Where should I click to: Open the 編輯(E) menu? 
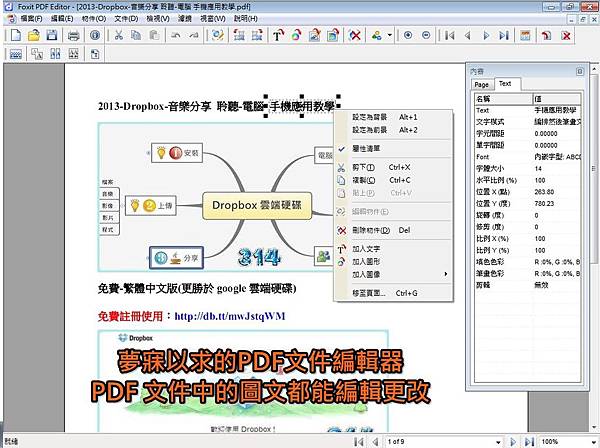62,18
